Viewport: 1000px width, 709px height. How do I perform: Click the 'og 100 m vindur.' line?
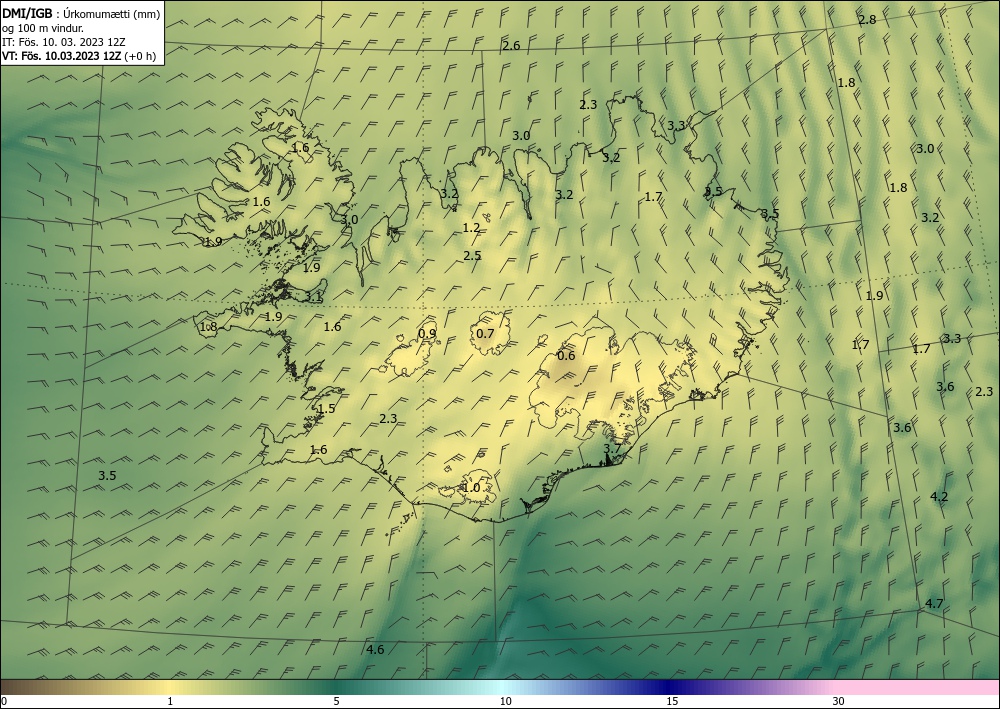coord(43,28)
